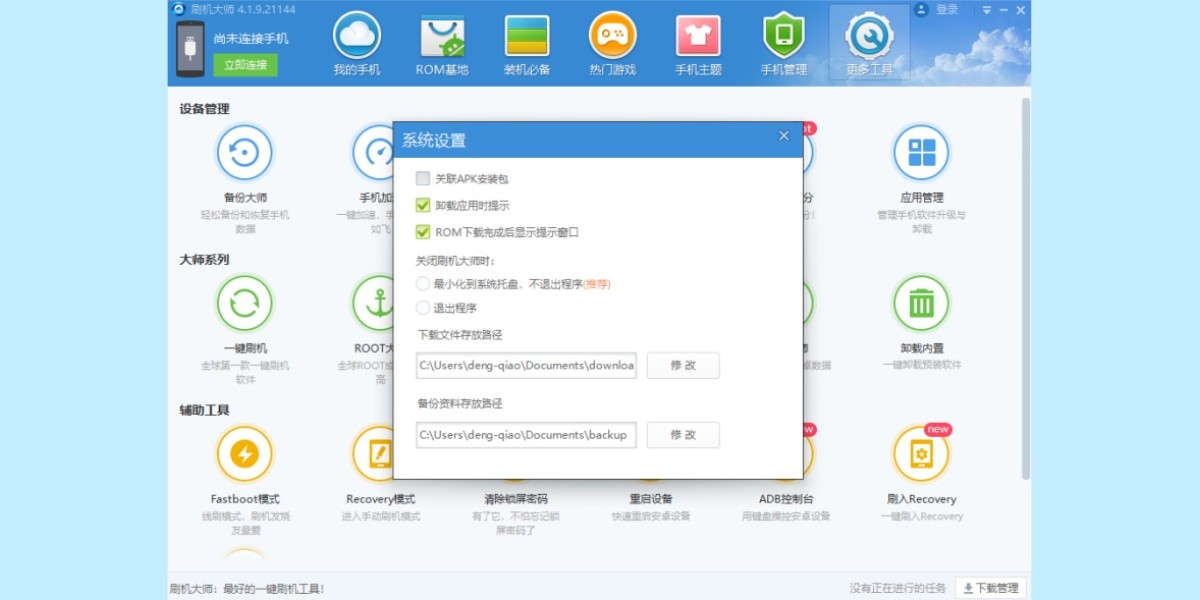Click the green 立即连接 connect button
Screen dimensions: 1200x600
[x=245, y=64]
